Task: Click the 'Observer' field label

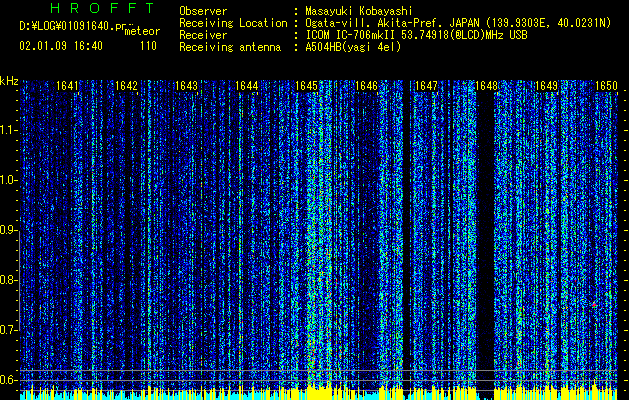Action: (x=203, y=11)
